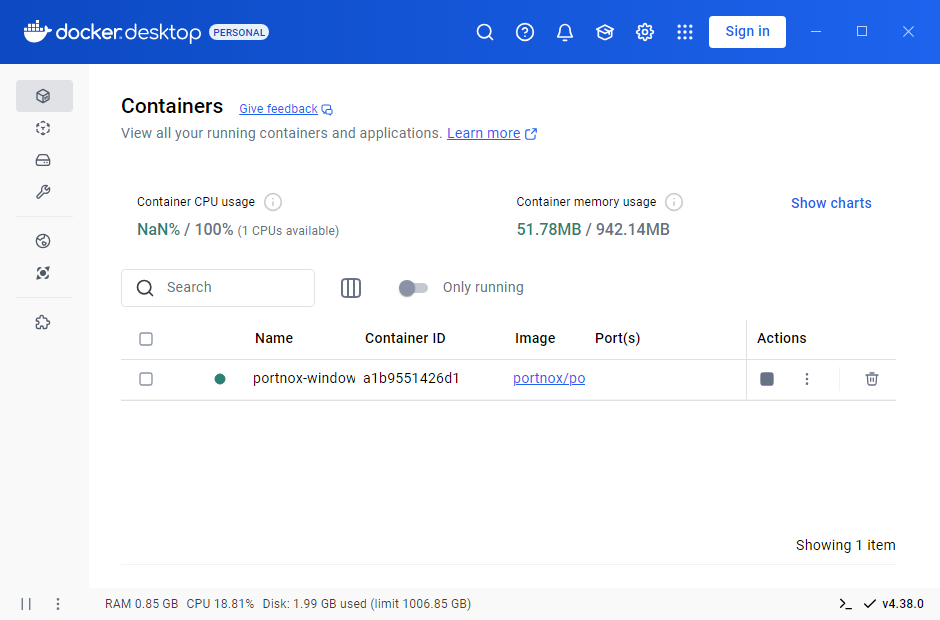Click the RAM 0.85 GB status entry
The height and width of the screenshot is (620, 940).
141,604
